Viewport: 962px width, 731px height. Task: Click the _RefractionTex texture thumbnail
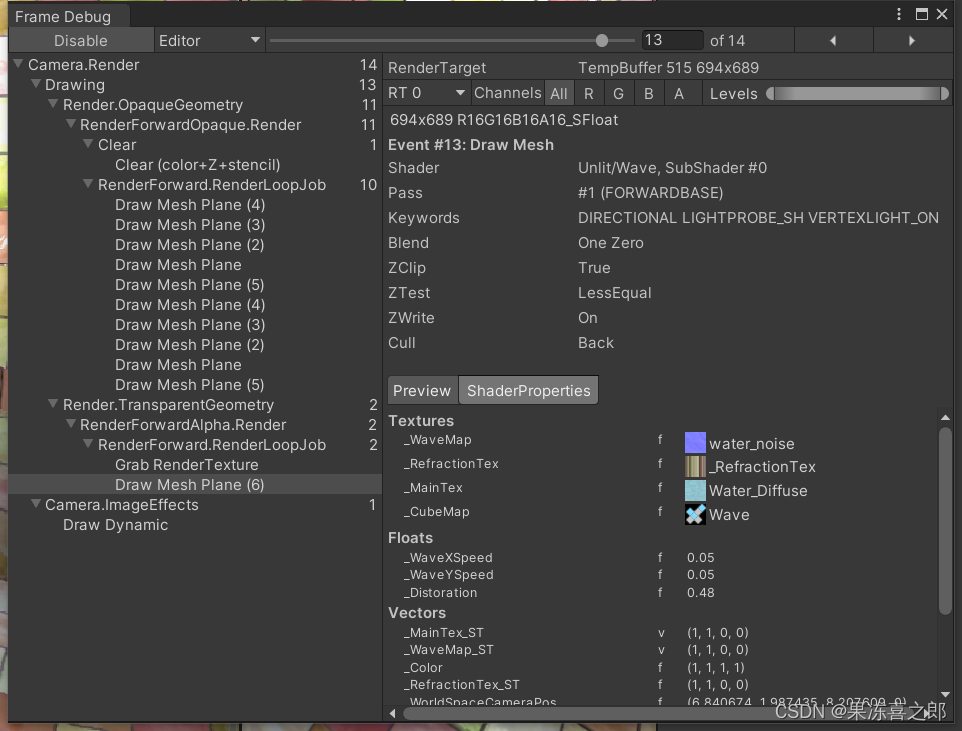695,465
